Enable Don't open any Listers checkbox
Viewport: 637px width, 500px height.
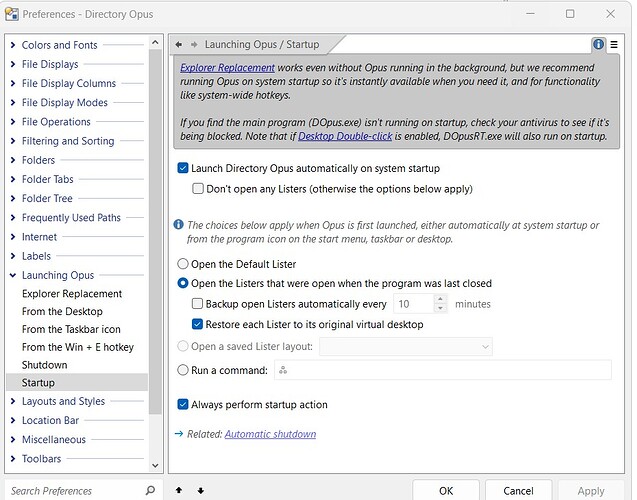pyautogui.click(x=198, y=189)
